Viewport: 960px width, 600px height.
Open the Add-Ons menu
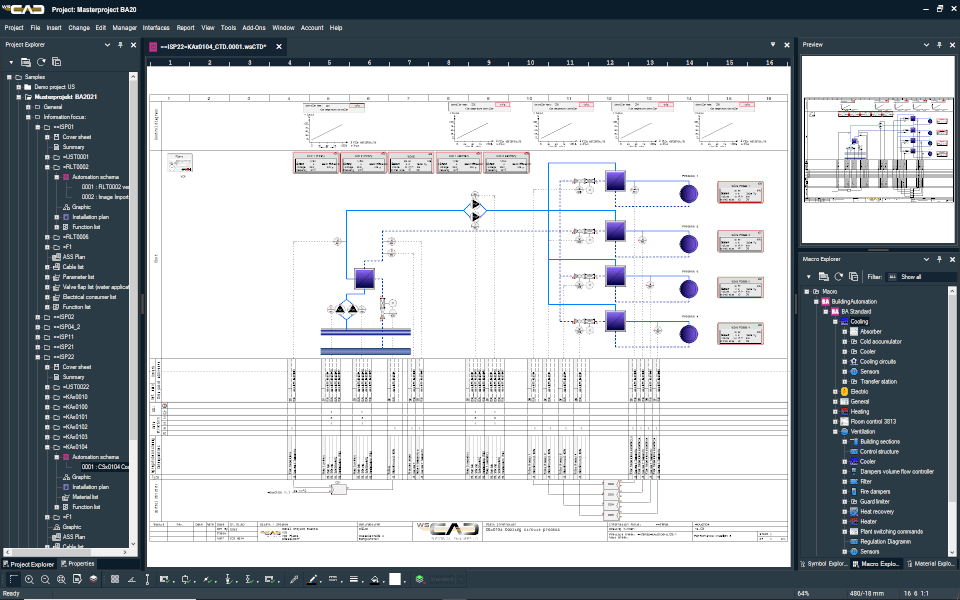254,28
